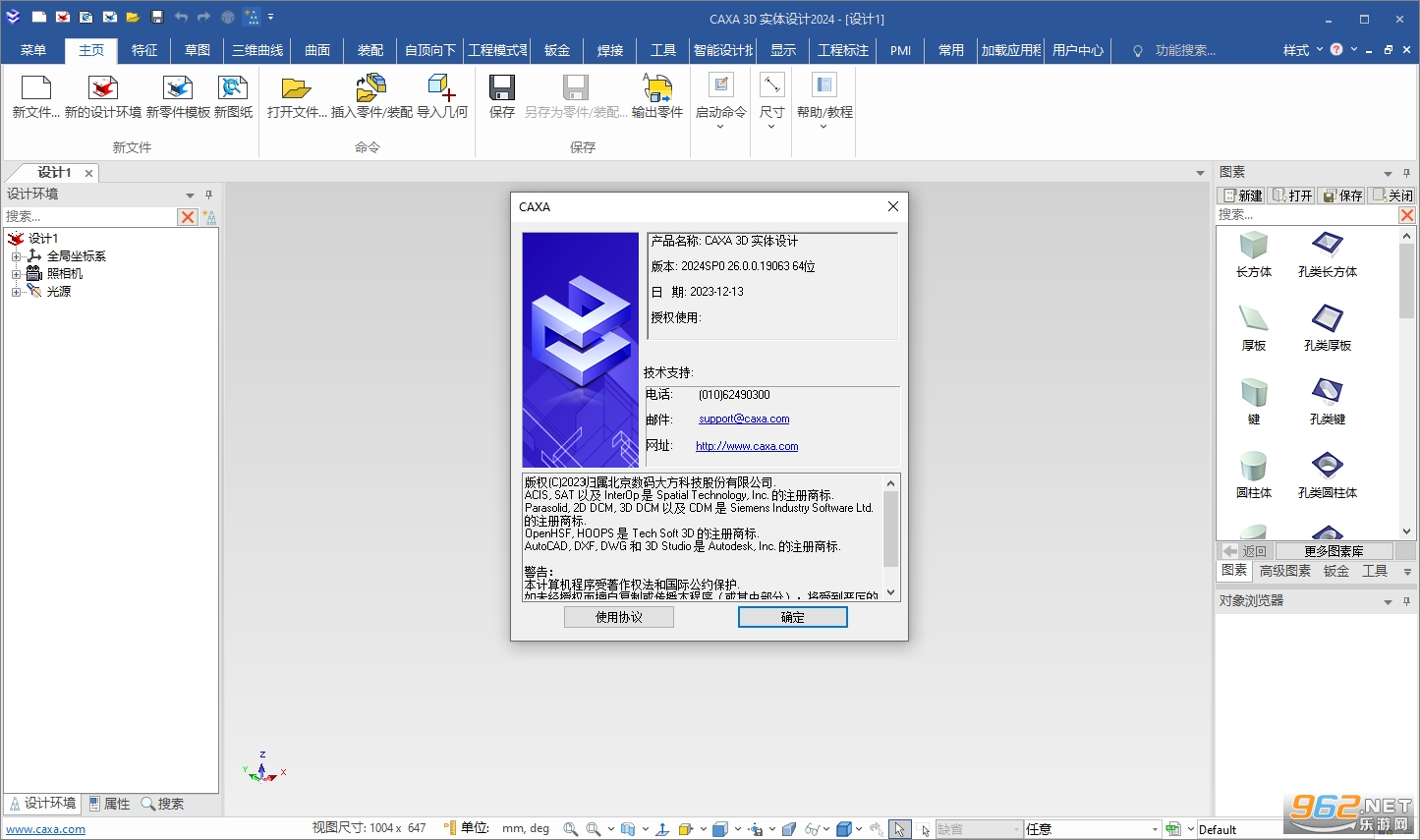Clear the 设计环境 search with the red X
Screen dimensions: 1420x840
tap(188, 217)
